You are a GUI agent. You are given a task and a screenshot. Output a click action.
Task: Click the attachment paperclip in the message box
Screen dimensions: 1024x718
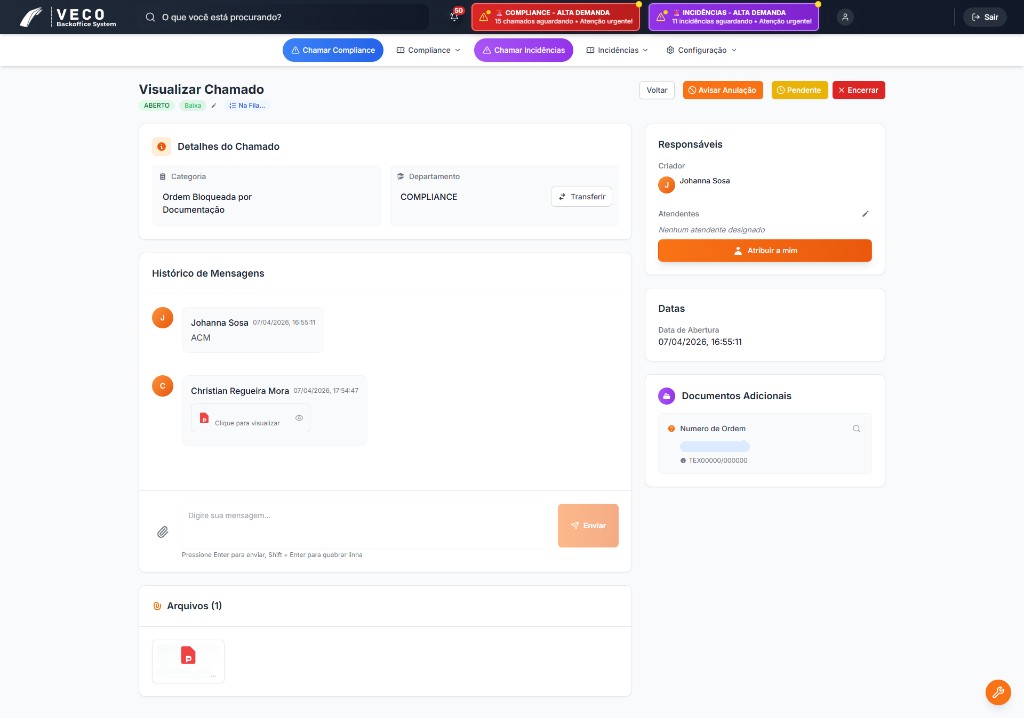[x=162, y=531]
